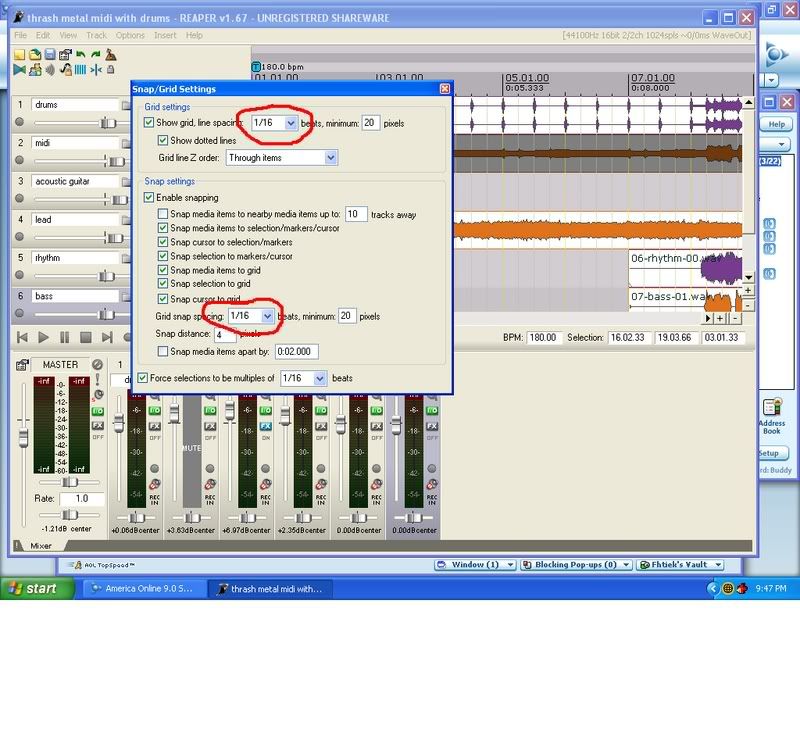800x729 pixels.
Task: Click the master volume fader
Action: pyautogui.click(x=23, y=437)
